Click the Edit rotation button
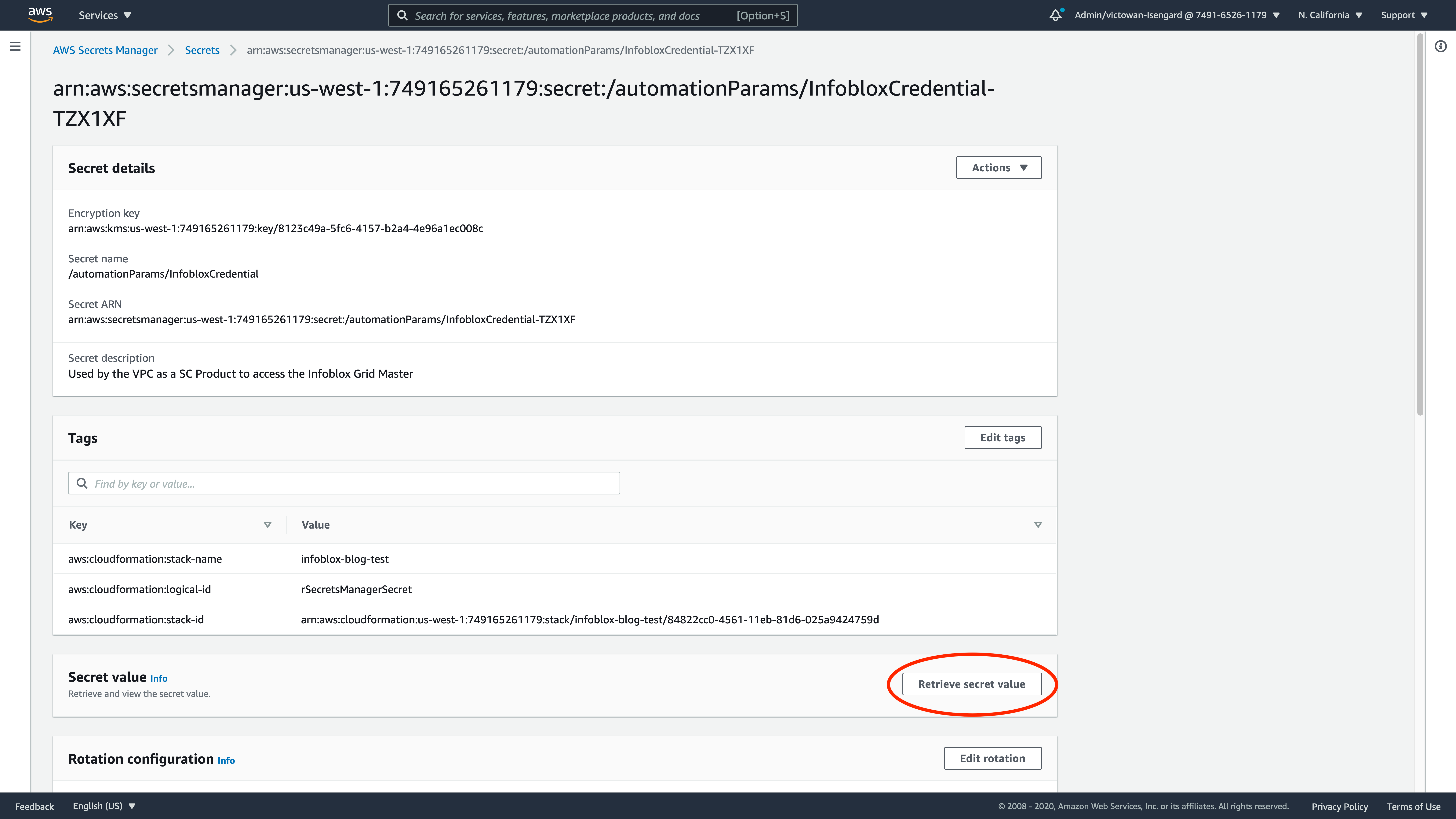Screen dimensions: 1456x819 992,759
